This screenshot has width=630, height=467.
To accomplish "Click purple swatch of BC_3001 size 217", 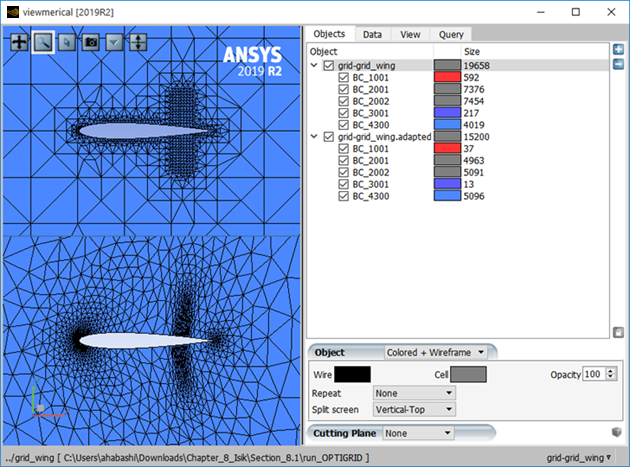I will pyautogui.click(x=447, y=113).
